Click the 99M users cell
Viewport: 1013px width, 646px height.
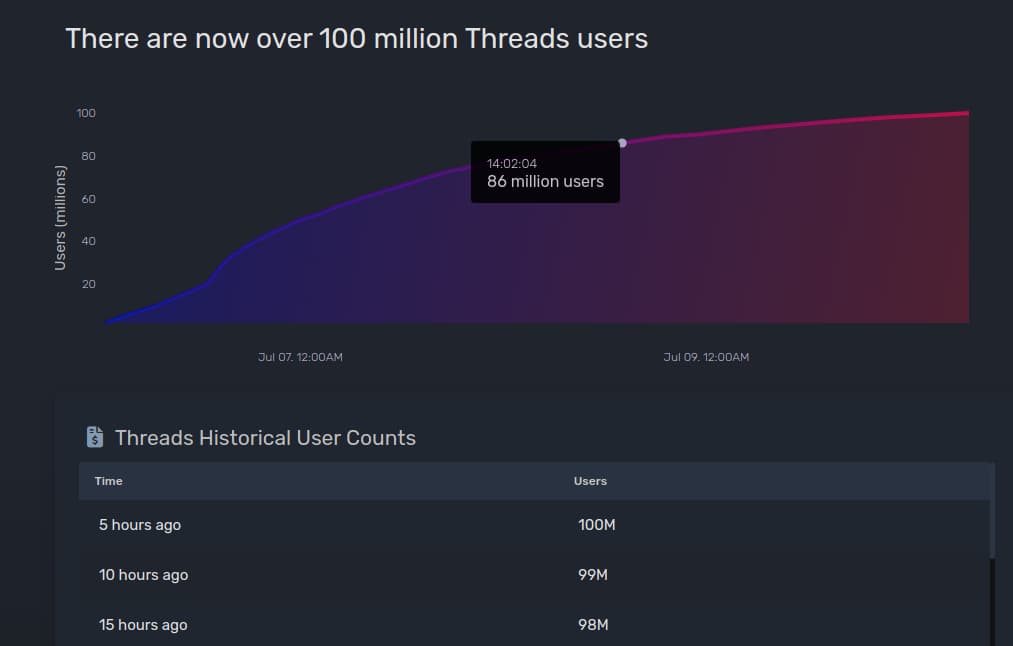coord(593,575)
